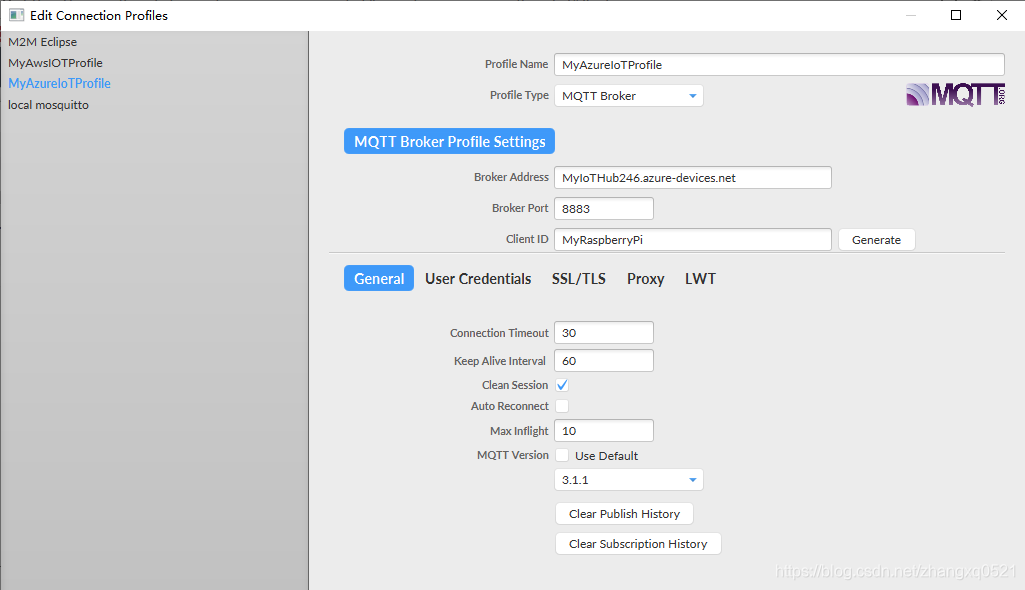The image size is (1025, 590).
Task: Click the Client ID field
Action: tap(693, 240)
